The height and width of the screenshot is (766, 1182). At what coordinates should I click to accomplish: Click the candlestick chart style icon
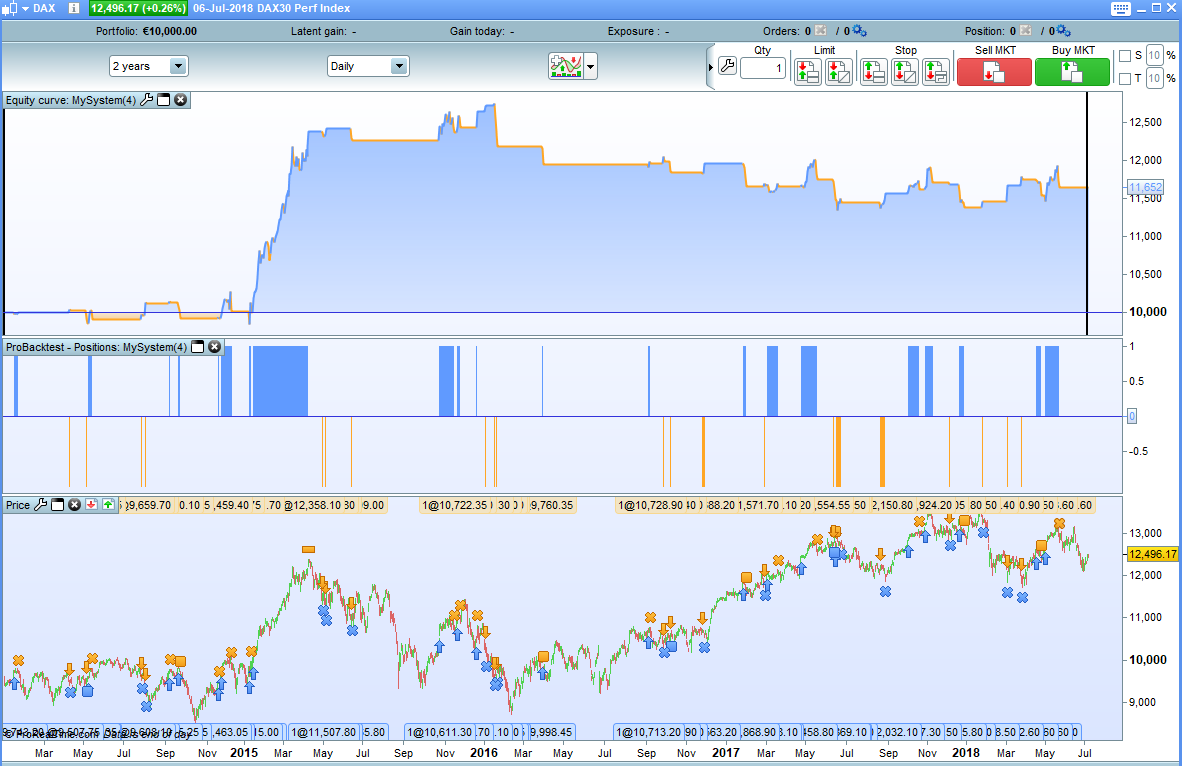click(10, 8)
